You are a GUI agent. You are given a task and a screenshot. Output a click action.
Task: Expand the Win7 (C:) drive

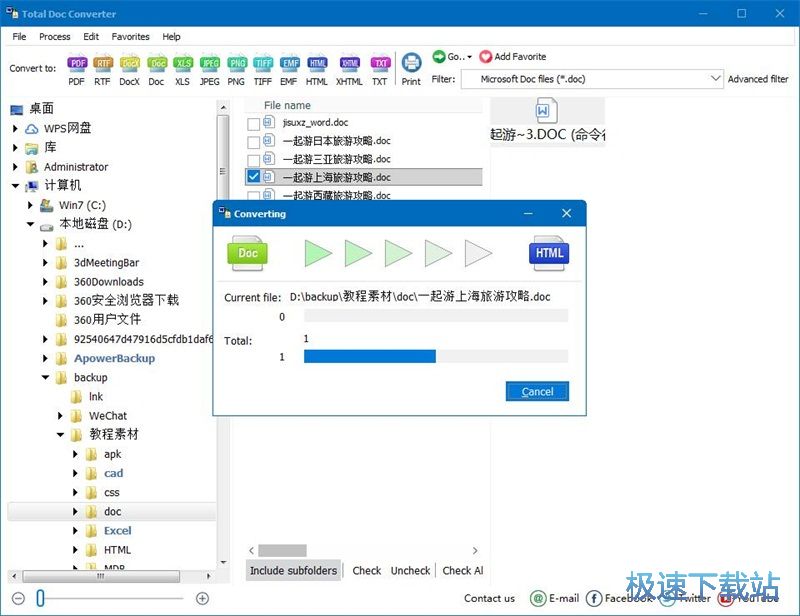(x=30, y=205)
